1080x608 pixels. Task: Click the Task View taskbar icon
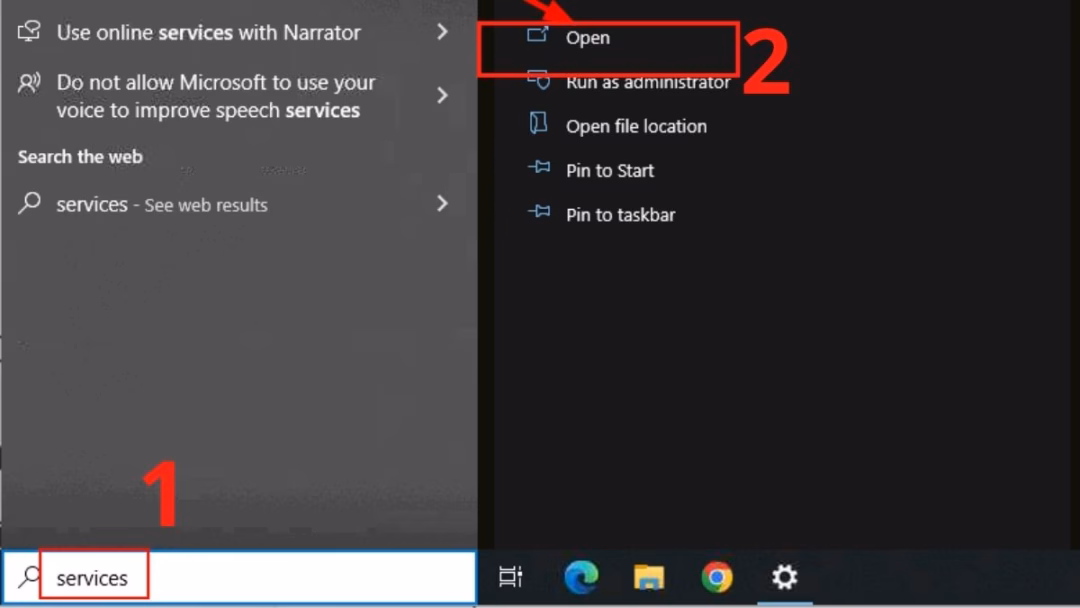(x=511, y=577)
